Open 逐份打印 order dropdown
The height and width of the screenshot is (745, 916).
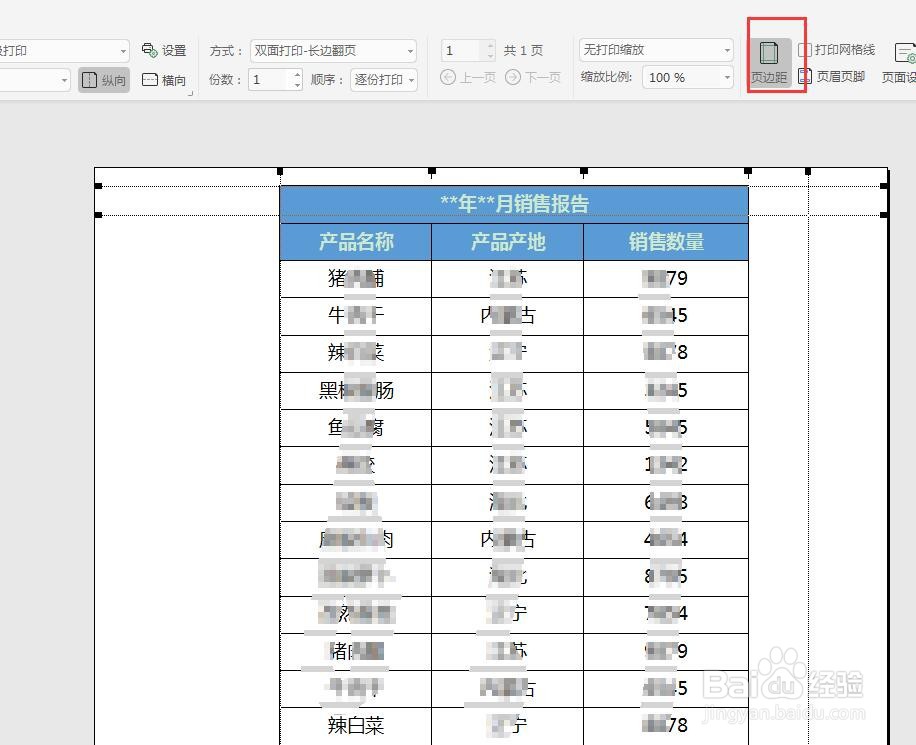click(x=383, y=79)
